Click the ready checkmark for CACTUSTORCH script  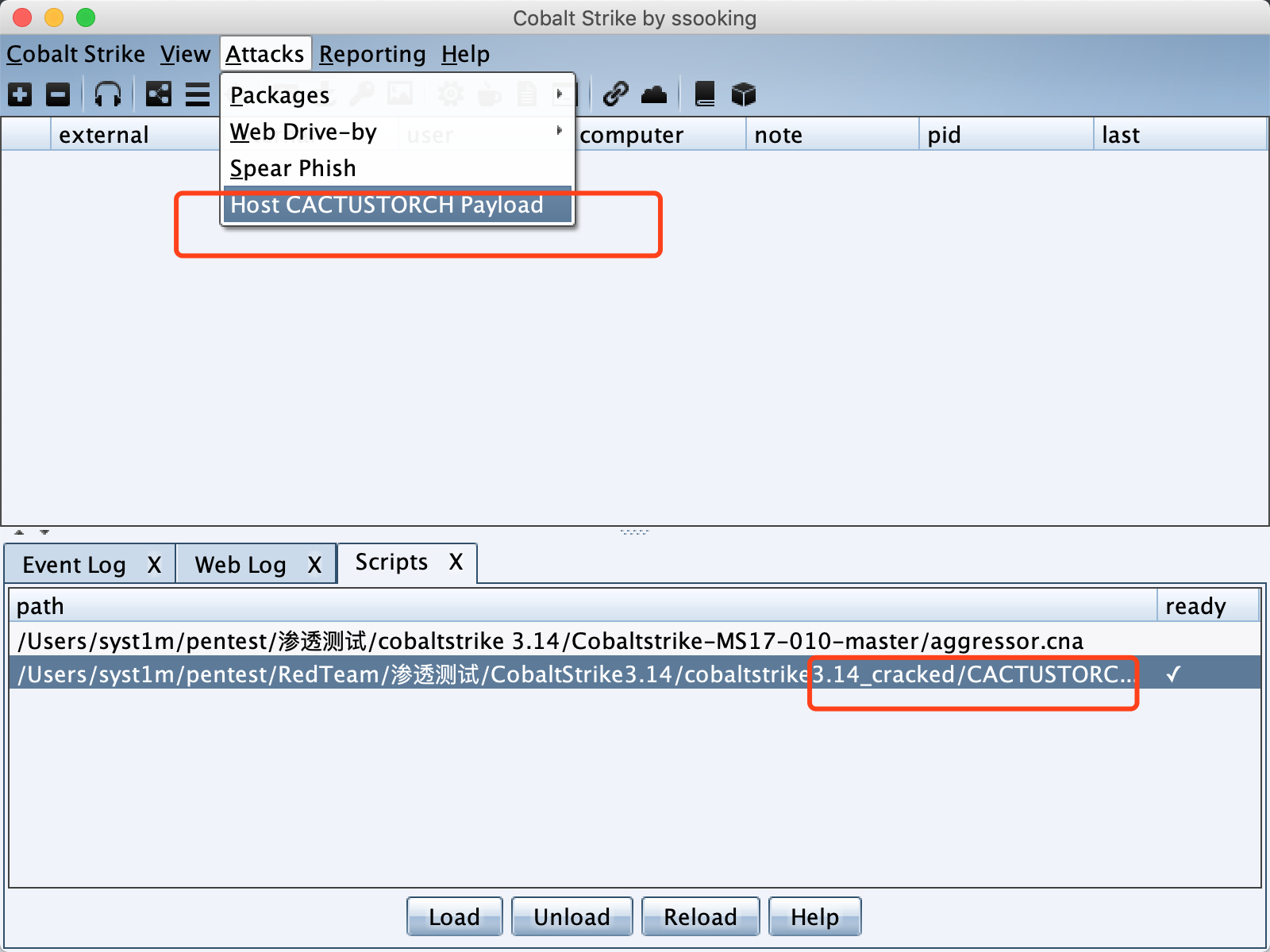point(1173,674)
